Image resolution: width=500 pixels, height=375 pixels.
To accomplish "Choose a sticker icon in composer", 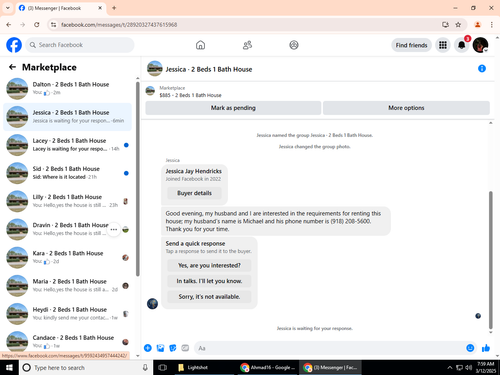I will pos(173,348).
